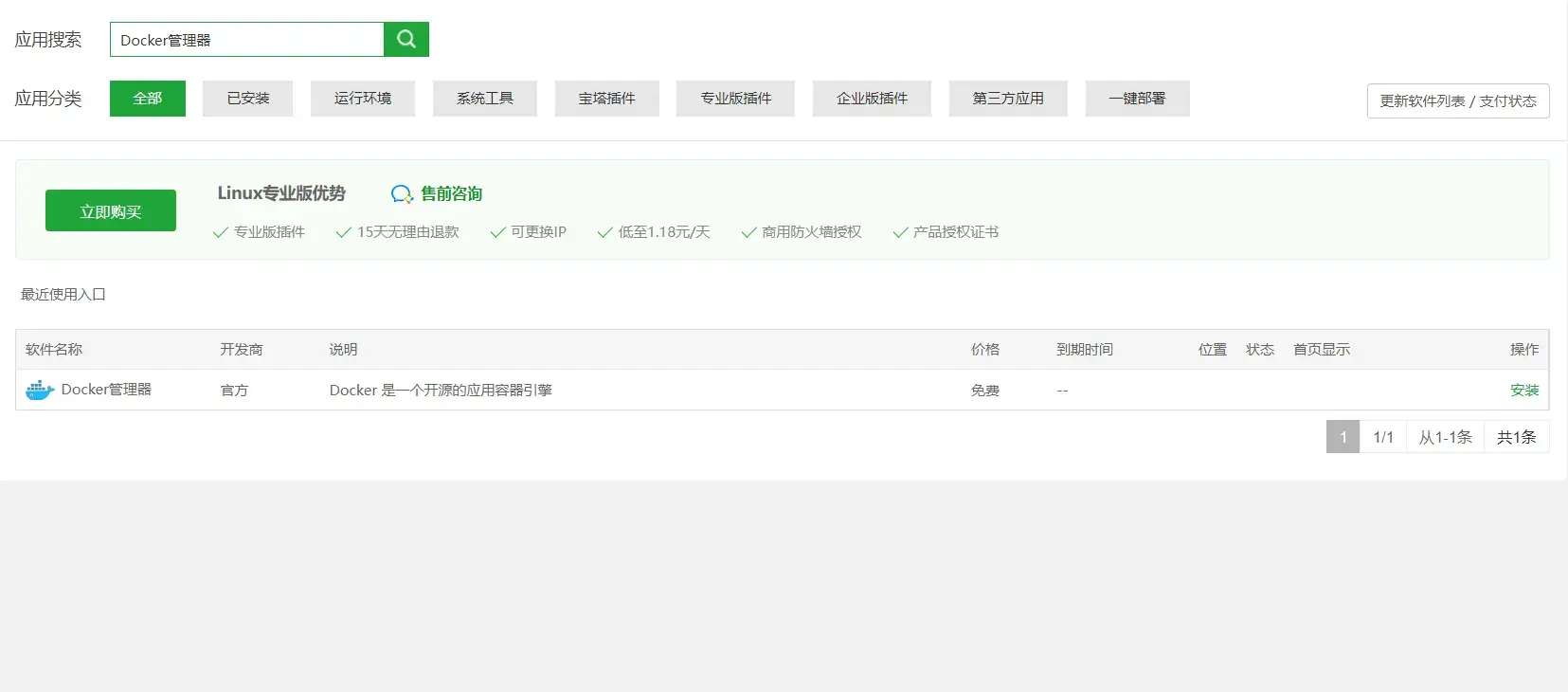This screenshot has width=1568, height=692.
Task: Focus the 应用搜索 input field
Action: click(x=247, y=39)
